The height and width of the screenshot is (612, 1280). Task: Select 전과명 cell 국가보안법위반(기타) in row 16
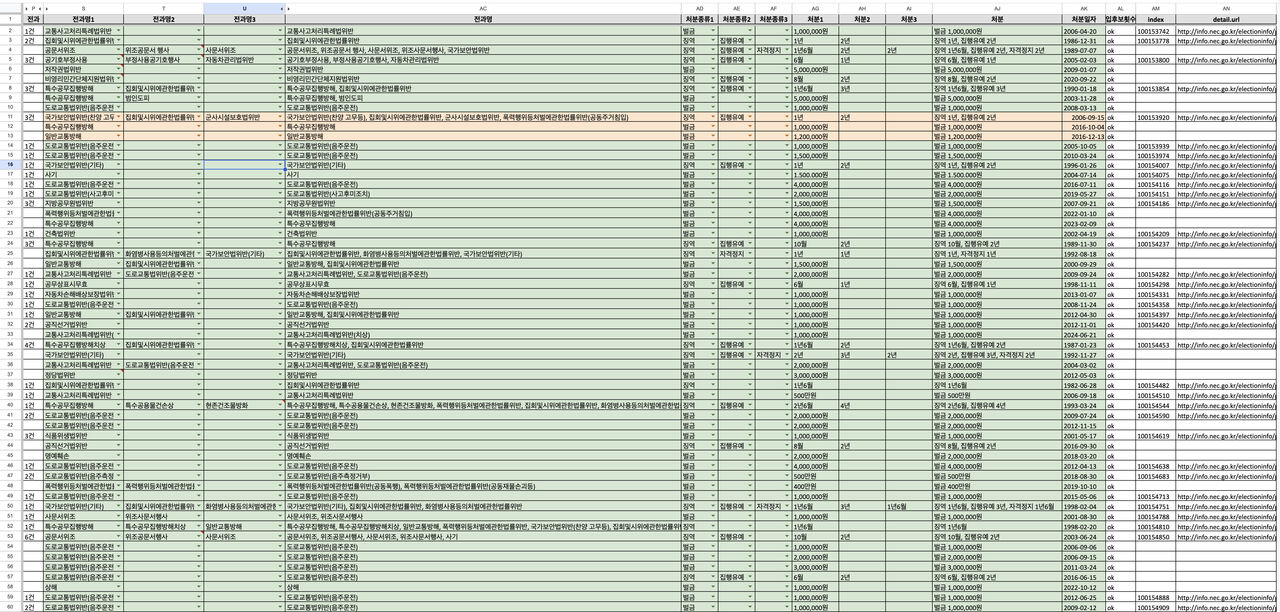(x=482, y=165)
